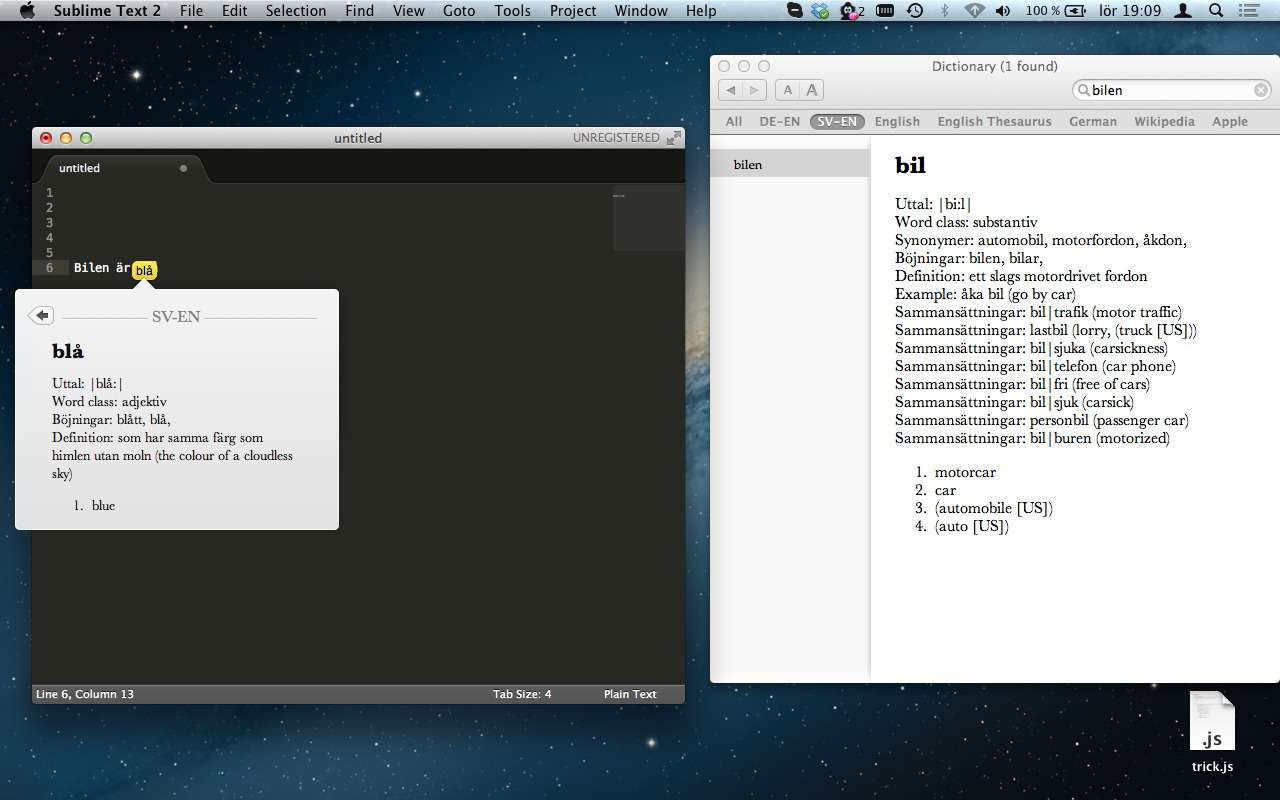The width and height of the screenshot is (1280, 800).
Task: Open the Tools menu
Action: (x=513, y=10)
